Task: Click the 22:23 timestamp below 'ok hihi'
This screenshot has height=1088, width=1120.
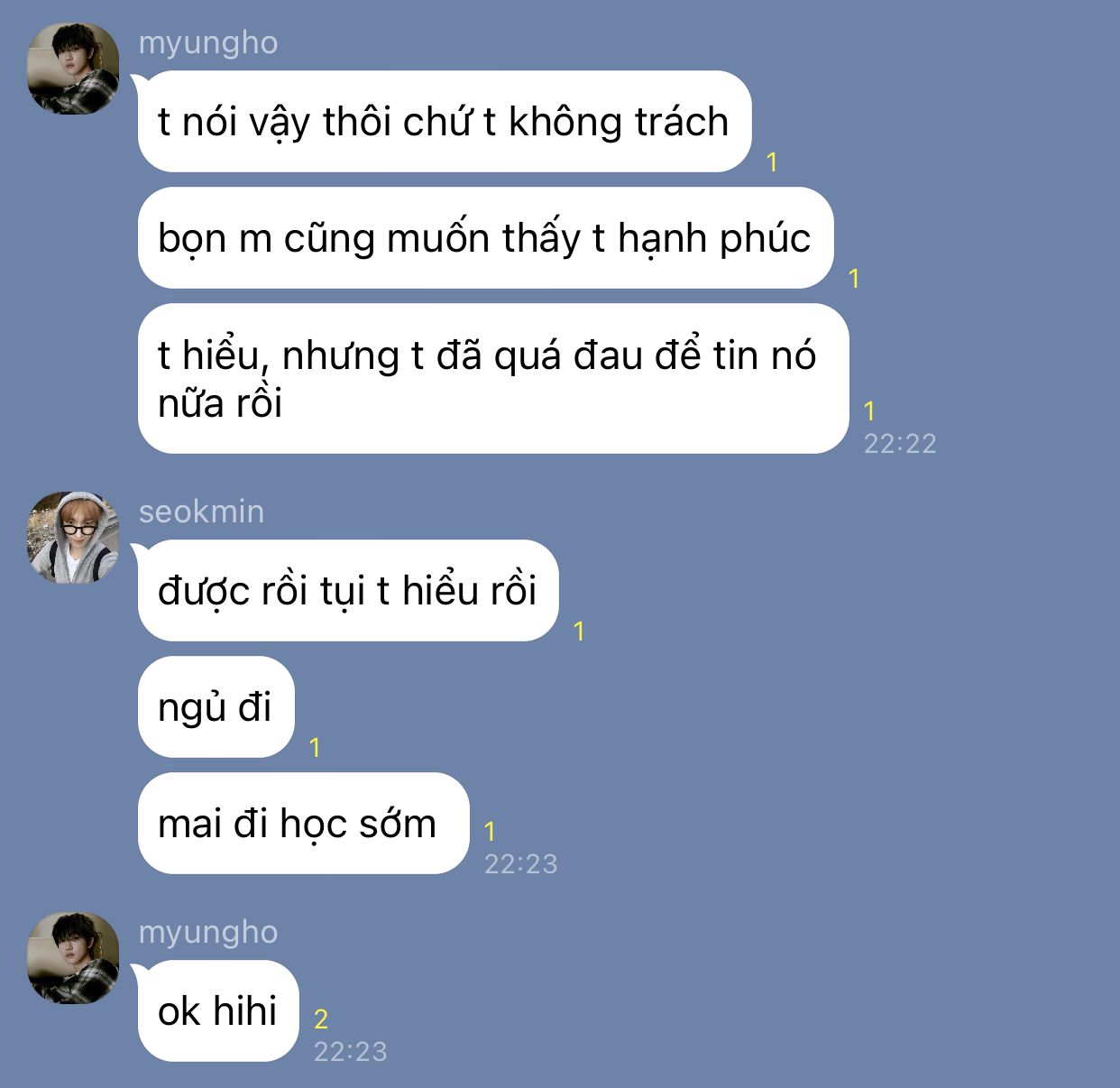Action: (x=351, y=1051)
